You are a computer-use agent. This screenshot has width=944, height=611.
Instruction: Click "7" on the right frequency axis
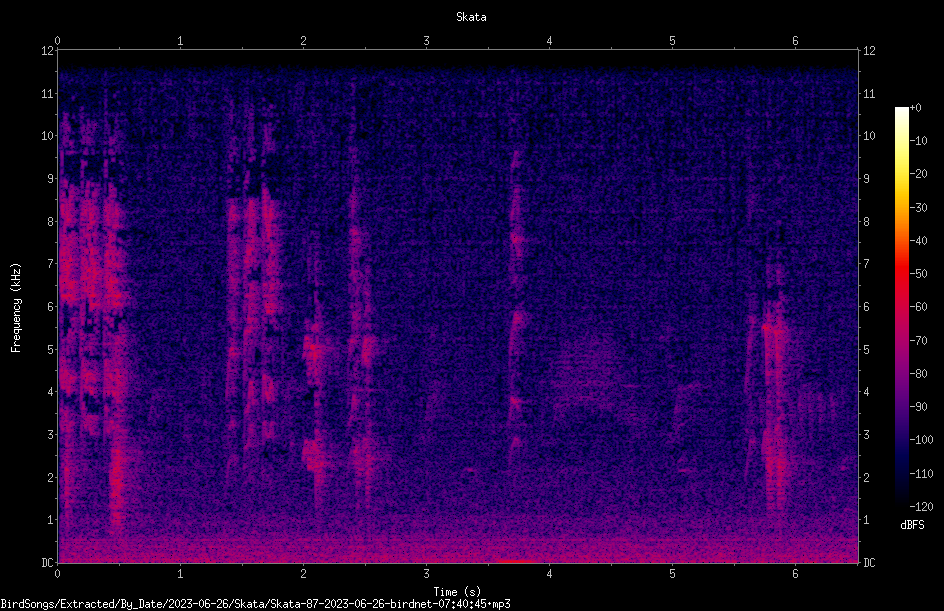pos(866,264)
